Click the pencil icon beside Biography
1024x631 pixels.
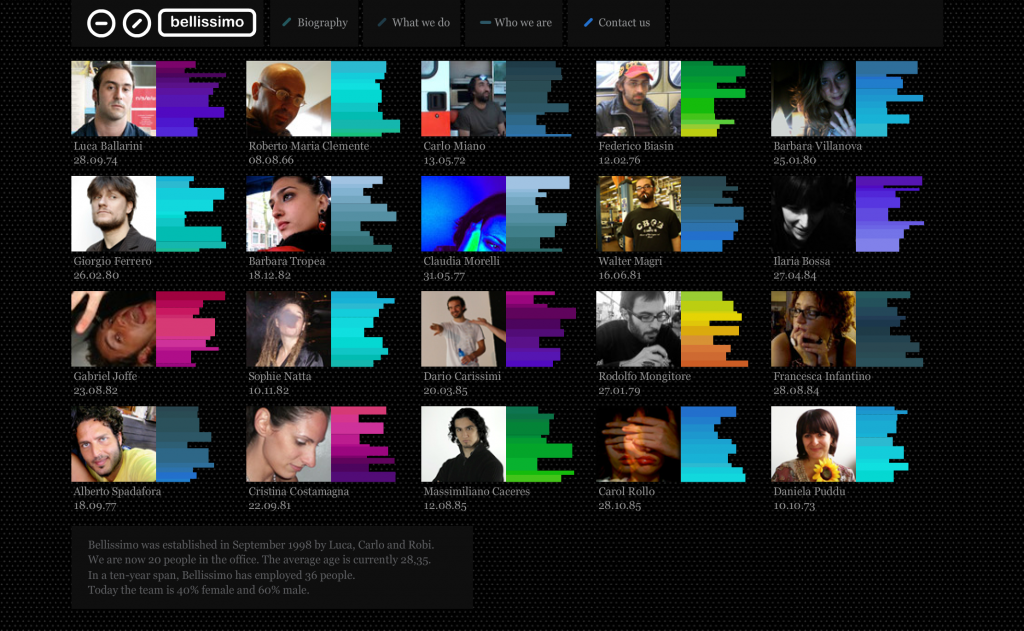(288, 22)
